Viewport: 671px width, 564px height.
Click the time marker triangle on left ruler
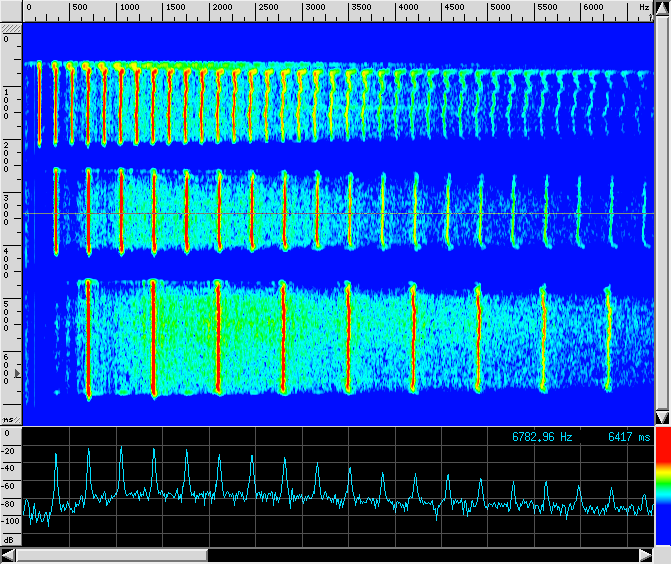coord(15,372)
